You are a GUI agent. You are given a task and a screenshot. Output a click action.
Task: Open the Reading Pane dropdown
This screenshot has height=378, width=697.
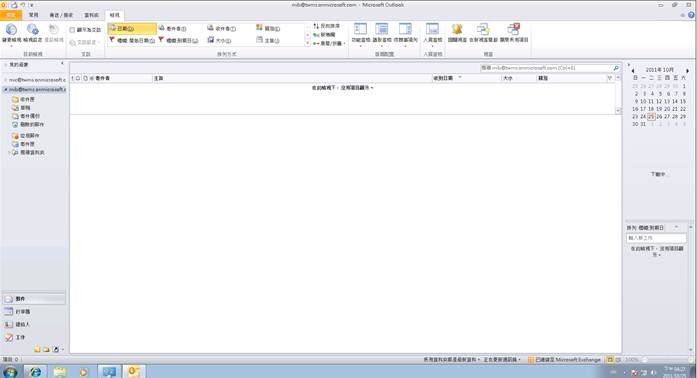[382, 34]
